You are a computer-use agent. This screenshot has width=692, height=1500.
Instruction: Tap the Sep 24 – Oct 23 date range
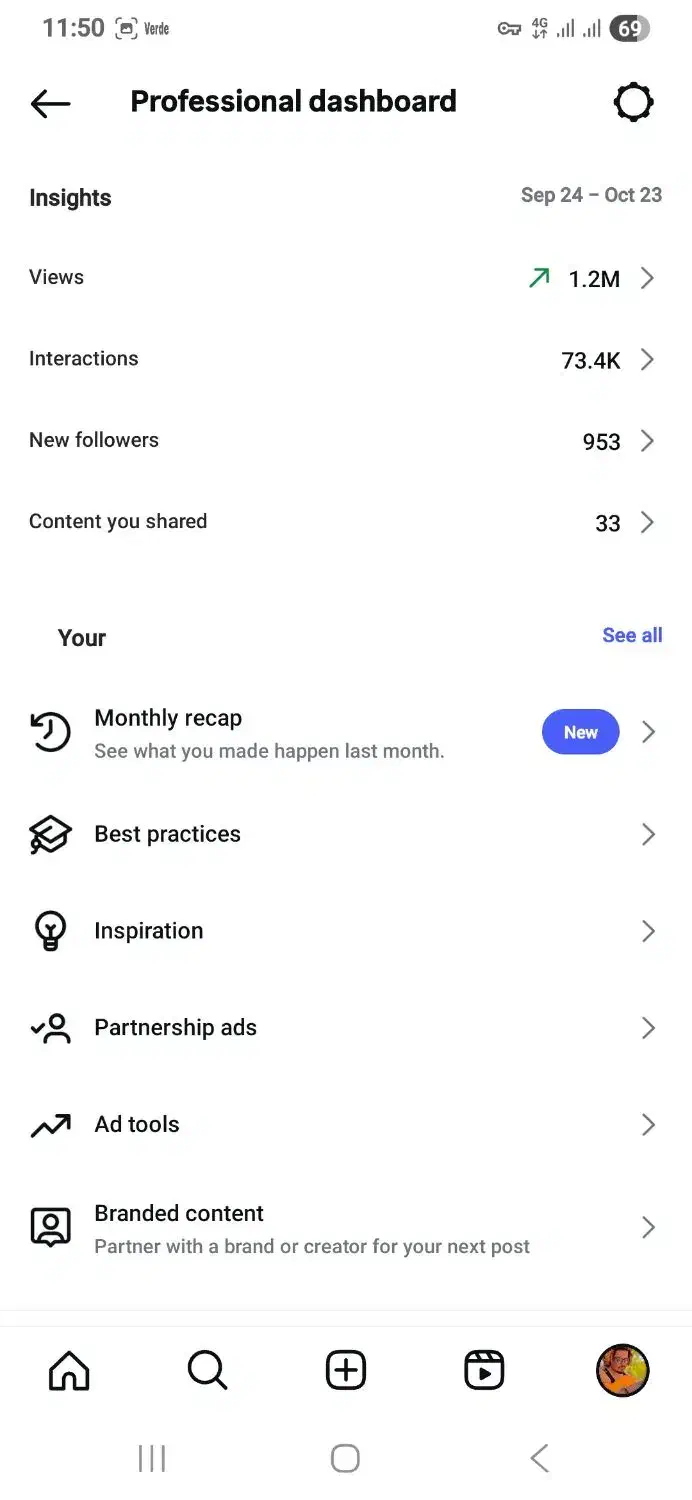pyautogui.click(x=591, y=196)
